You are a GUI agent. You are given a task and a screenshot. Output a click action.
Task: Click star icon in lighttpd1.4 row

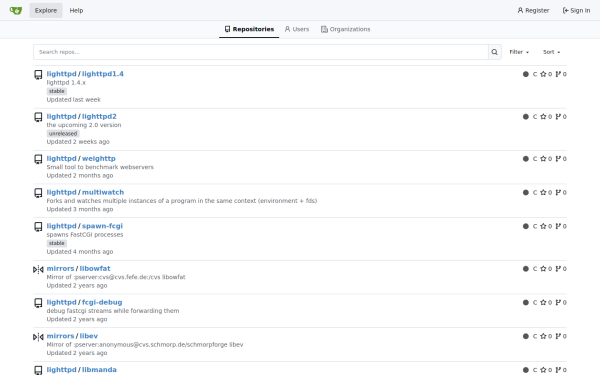point(543,74)
